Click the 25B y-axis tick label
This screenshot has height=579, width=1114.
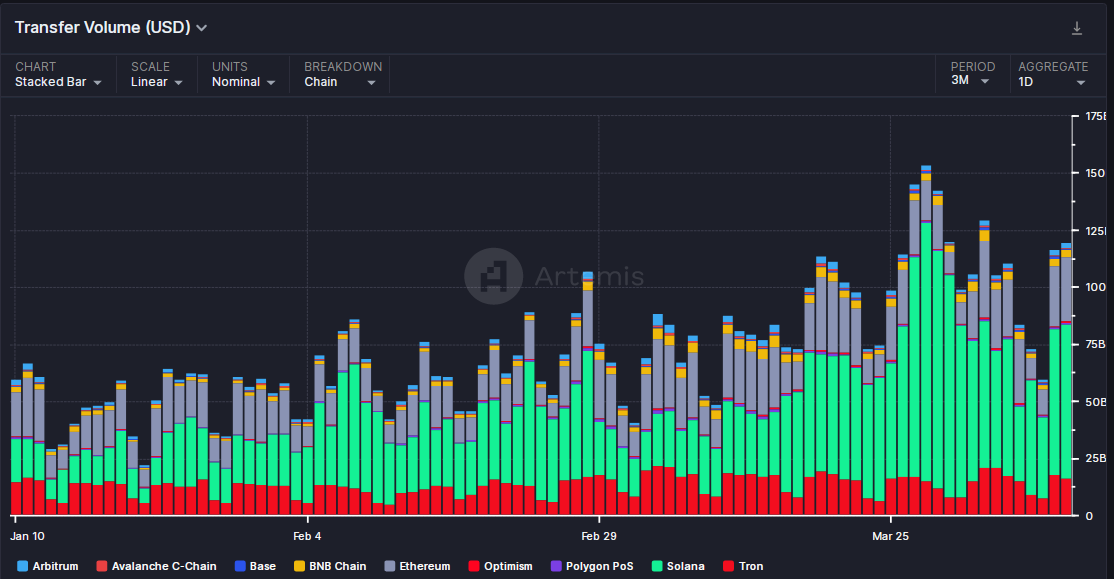point(1095,458)
